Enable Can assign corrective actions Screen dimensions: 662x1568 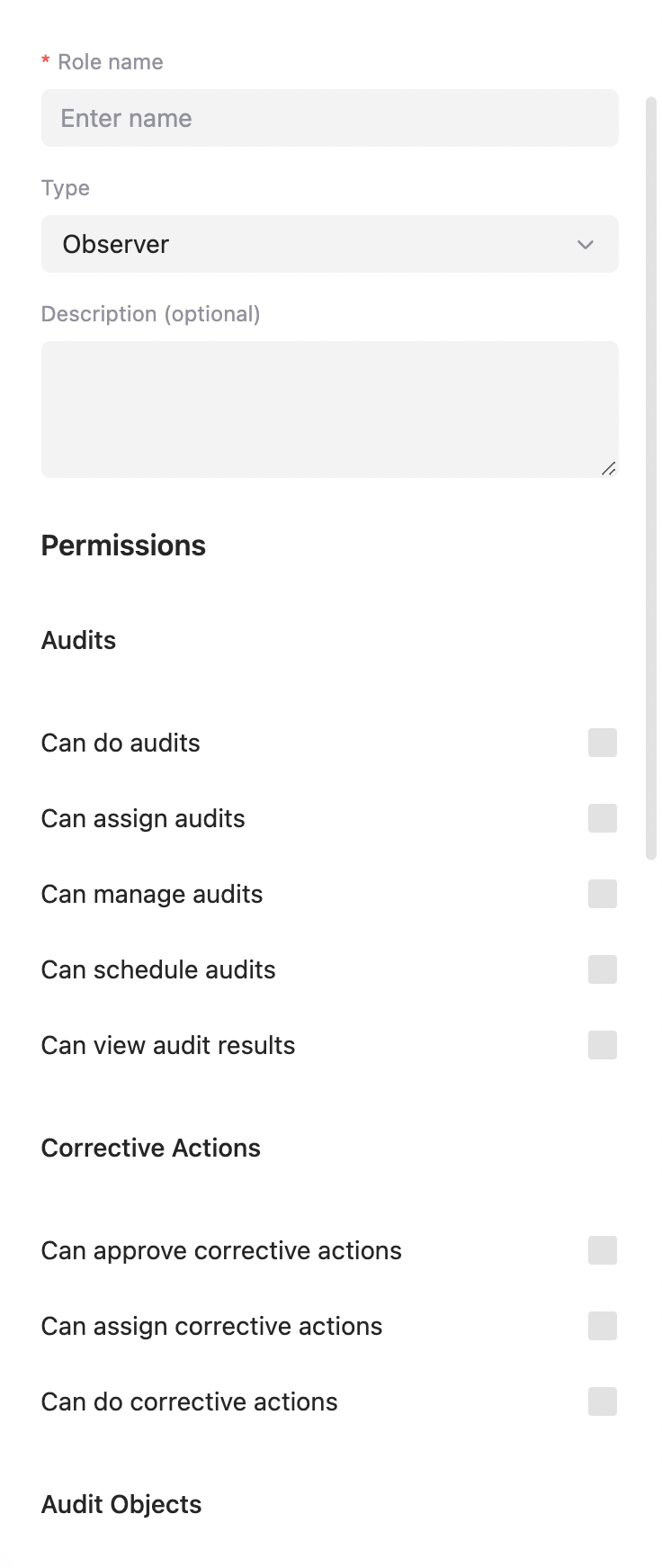click(603, 1326)
